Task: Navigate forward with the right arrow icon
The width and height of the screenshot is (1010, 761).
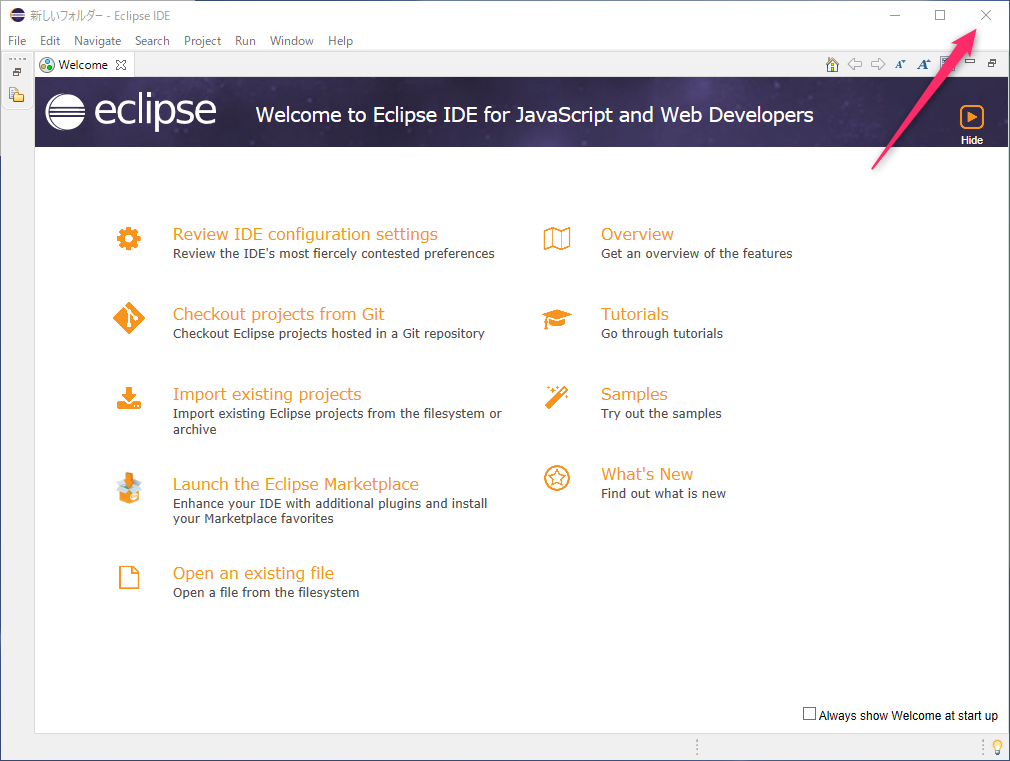Action: tap(877, 64)
